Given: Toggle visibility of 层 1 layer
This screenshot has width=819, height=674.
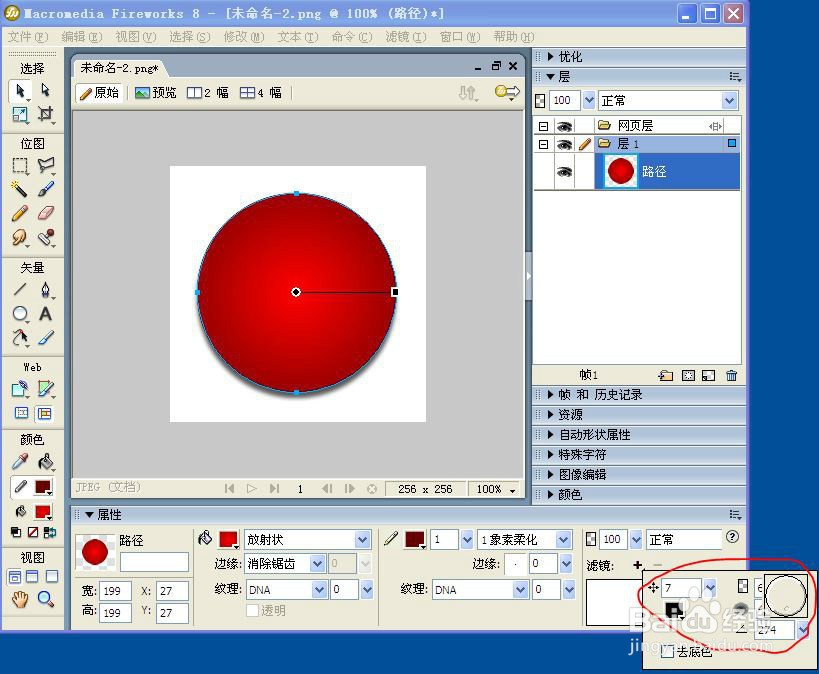Looking at the screenshot, I should (x=564, y=144).
